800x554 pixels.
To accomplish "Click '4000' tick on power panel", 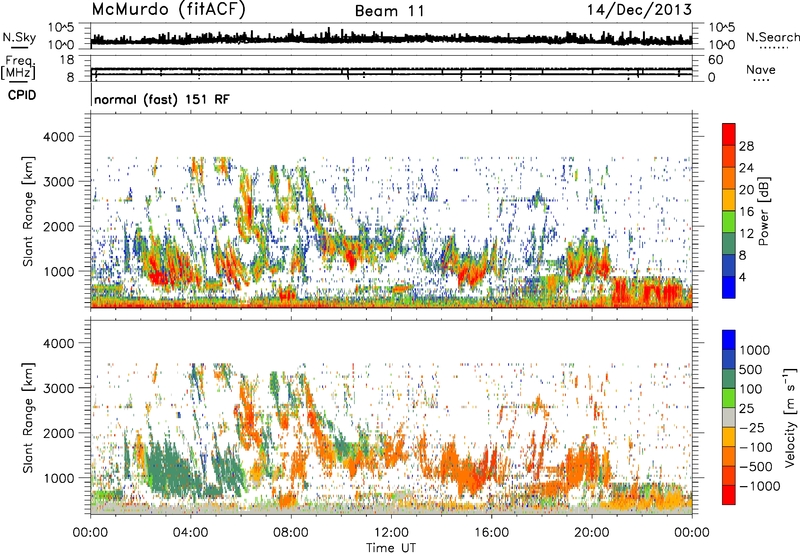I will [x=59, y=137].
